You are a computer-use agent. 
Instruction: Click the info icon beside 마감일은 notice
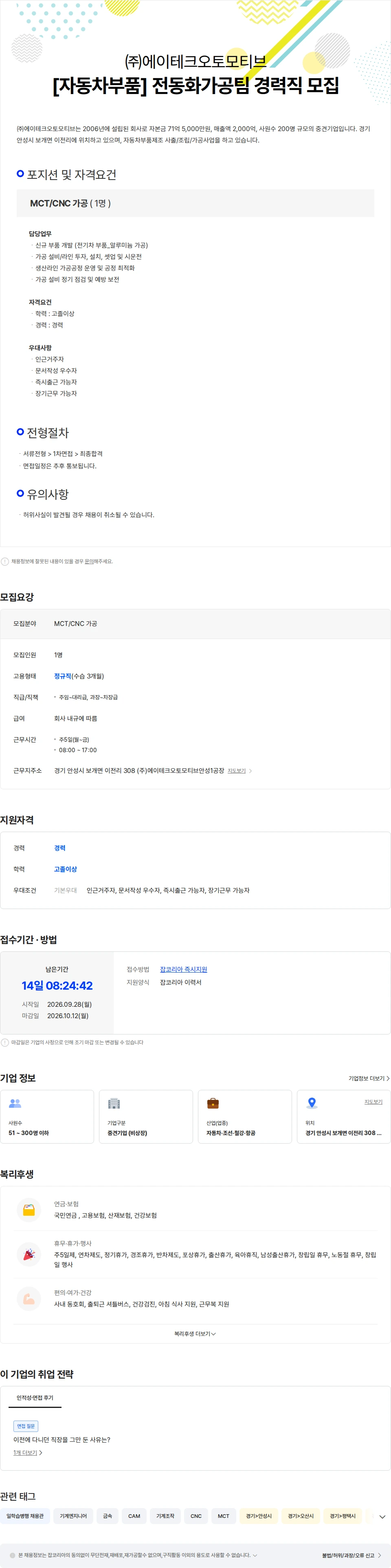(5, 1042)
